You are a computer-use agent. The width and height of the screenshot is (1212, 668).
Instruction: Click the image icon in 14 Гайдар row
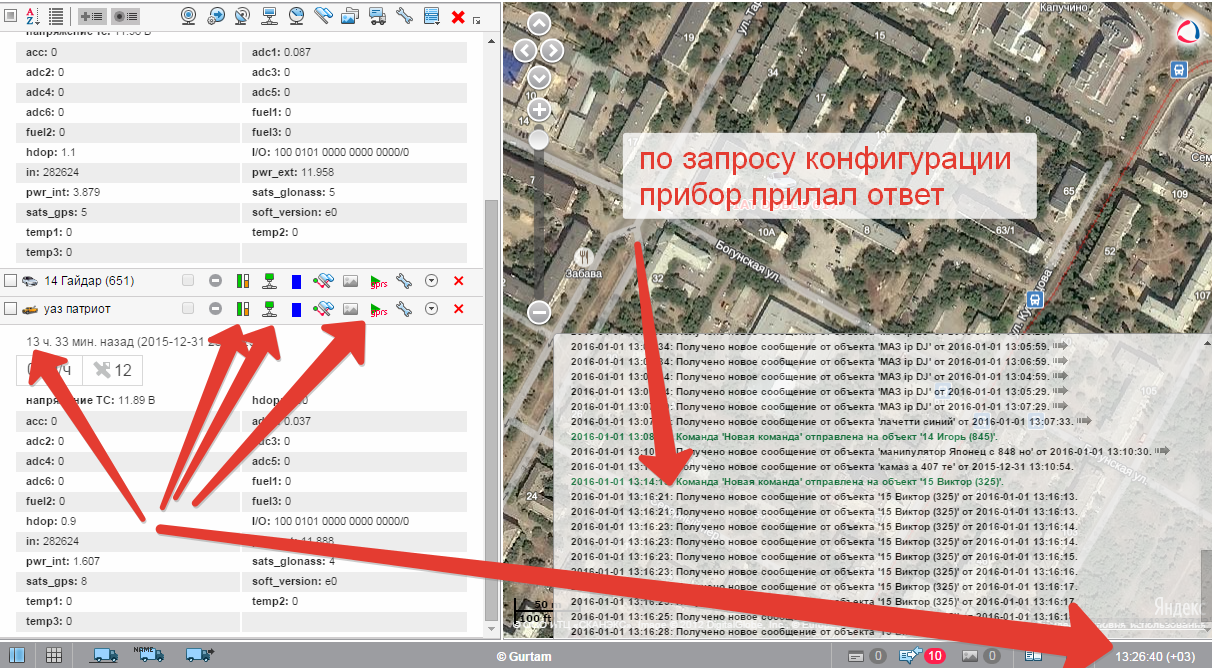pyautogui.click(x=350, y=281)
